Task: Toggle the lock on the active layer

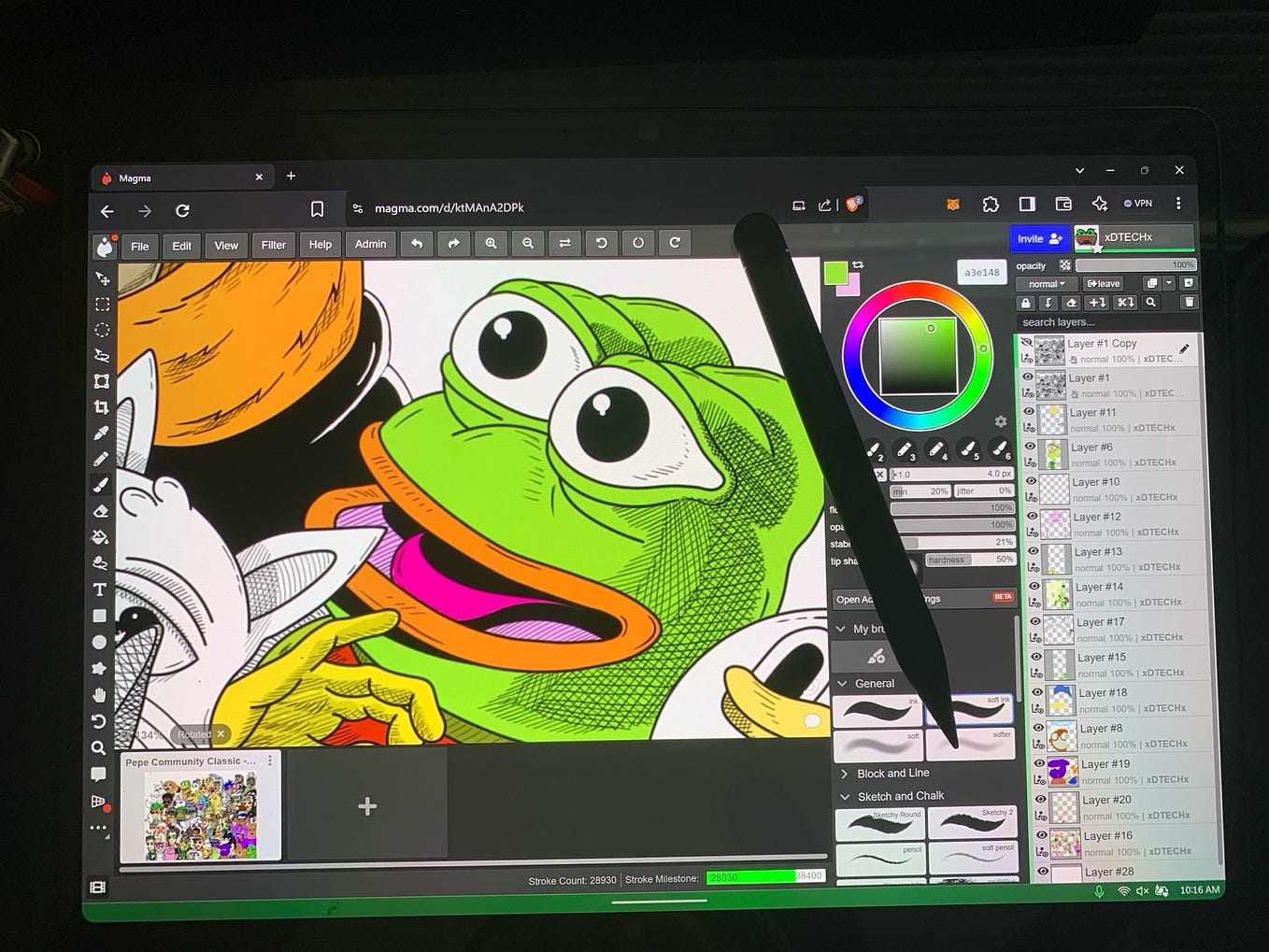Action: (x=1024, y=303)
